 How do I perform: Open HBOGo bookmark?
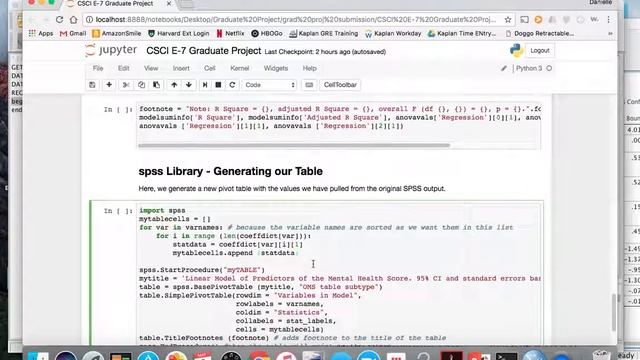click(267, 33)
